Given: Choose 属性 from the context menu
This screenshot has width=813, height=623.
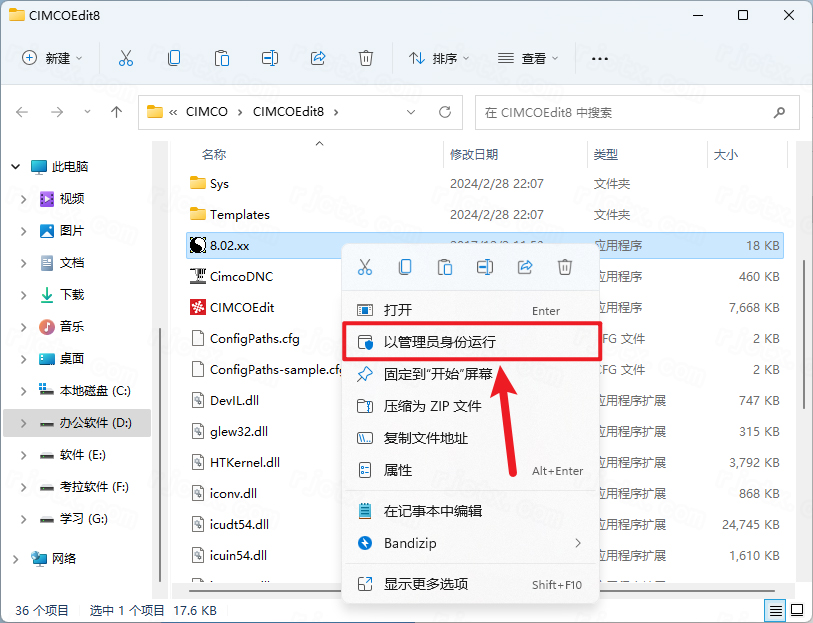Looking at the screenshot, I should (x=471, y=470).
